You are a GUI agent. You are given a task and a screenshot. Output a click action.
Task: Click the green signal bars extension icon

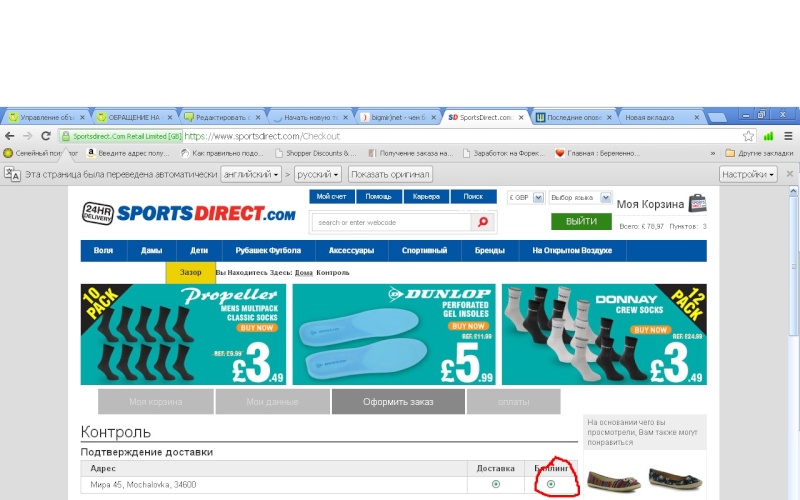pyautogui.click(x=768, y=136)
